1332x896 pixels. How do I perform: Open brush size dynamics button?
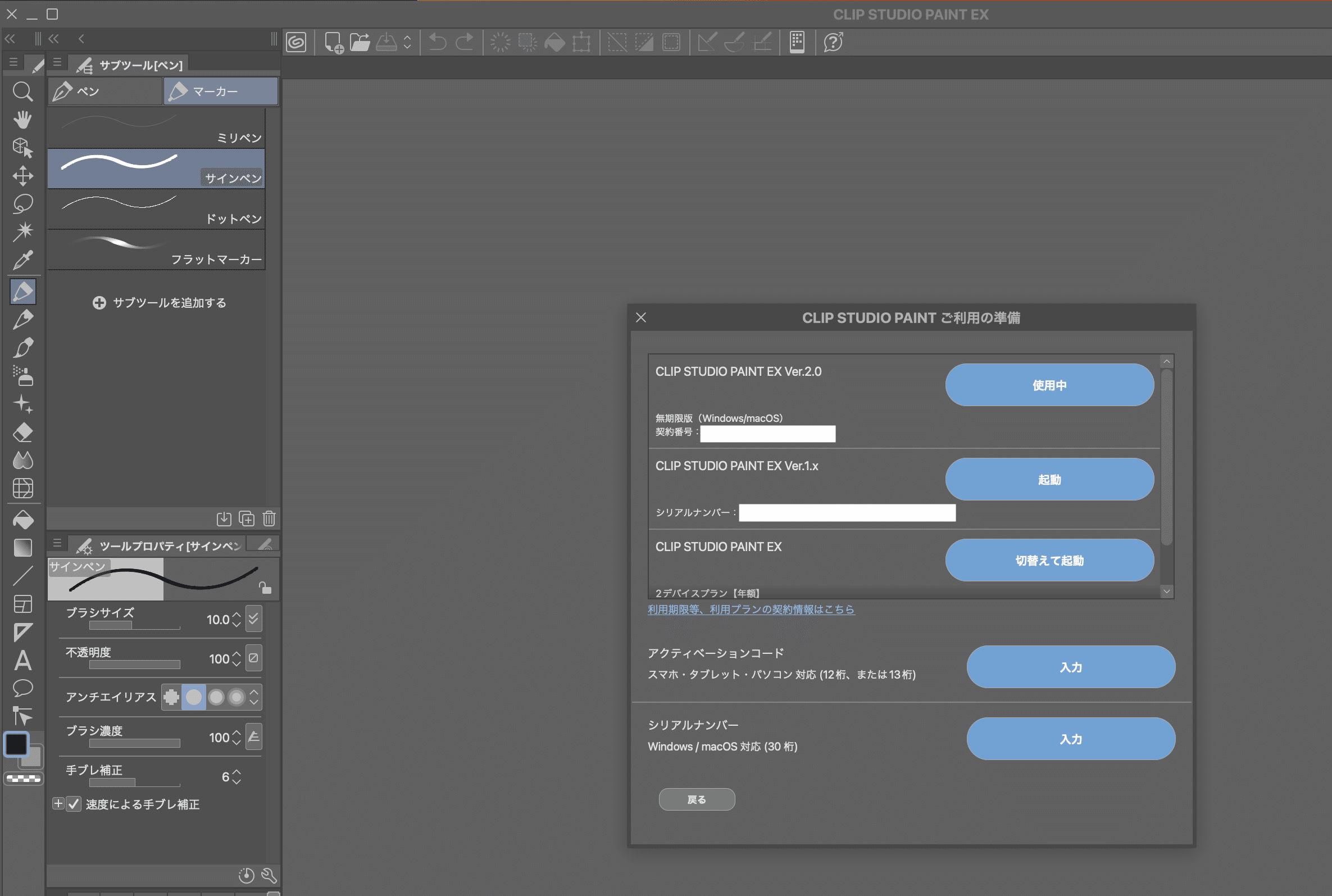tap(254, 619)
